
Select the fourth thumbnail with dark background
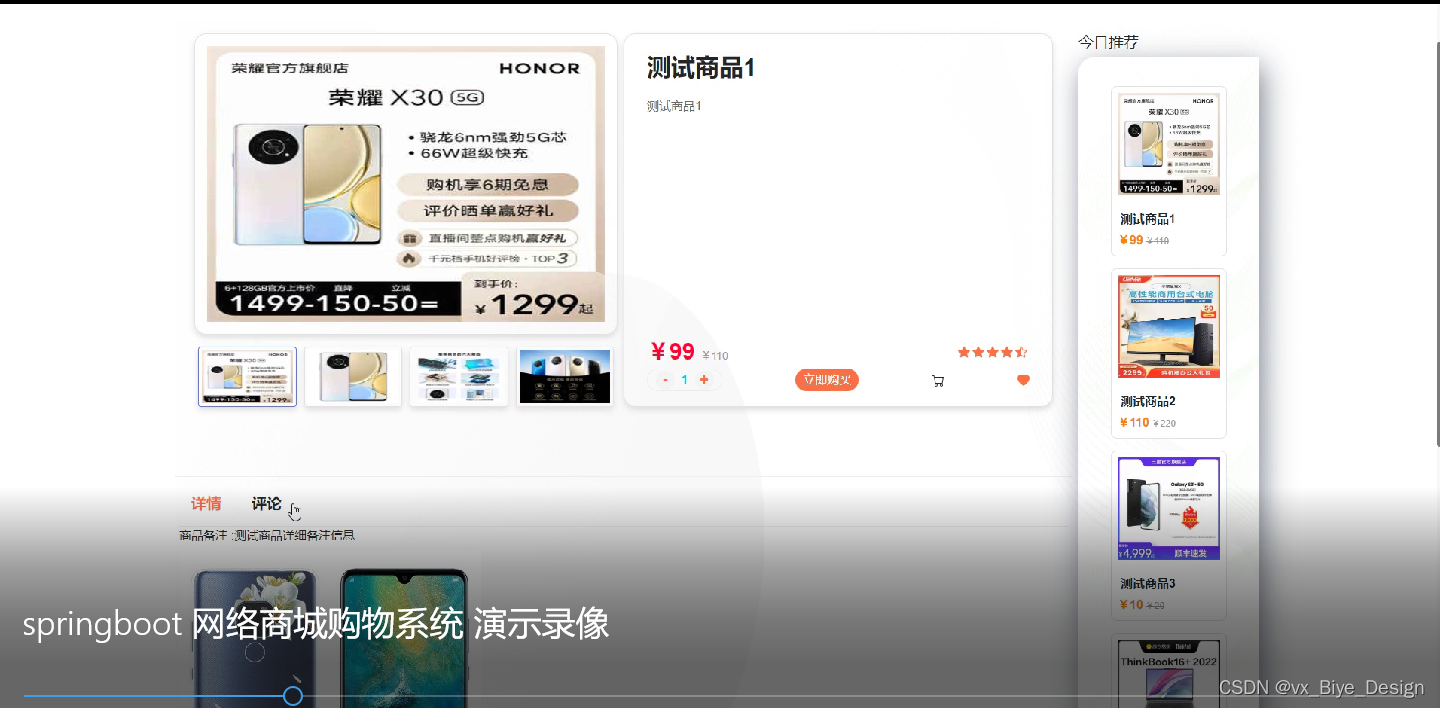pos(565,377)
